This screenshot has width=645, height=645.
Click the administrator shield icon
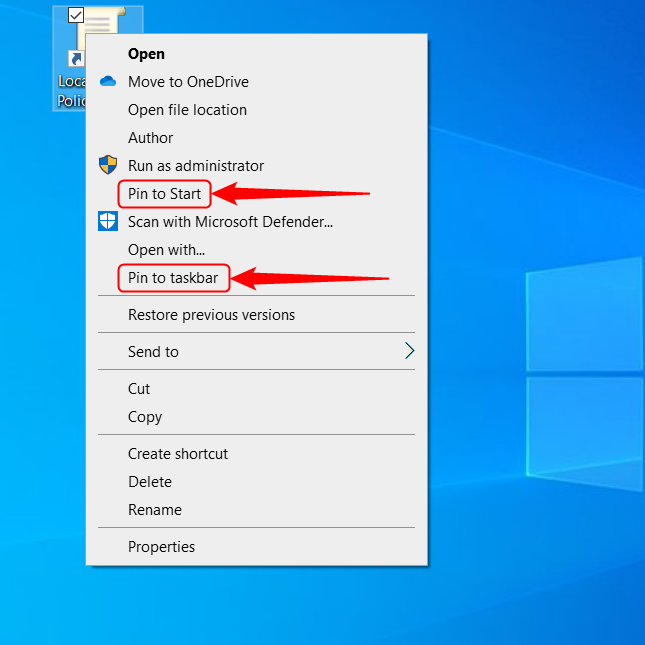108,165
